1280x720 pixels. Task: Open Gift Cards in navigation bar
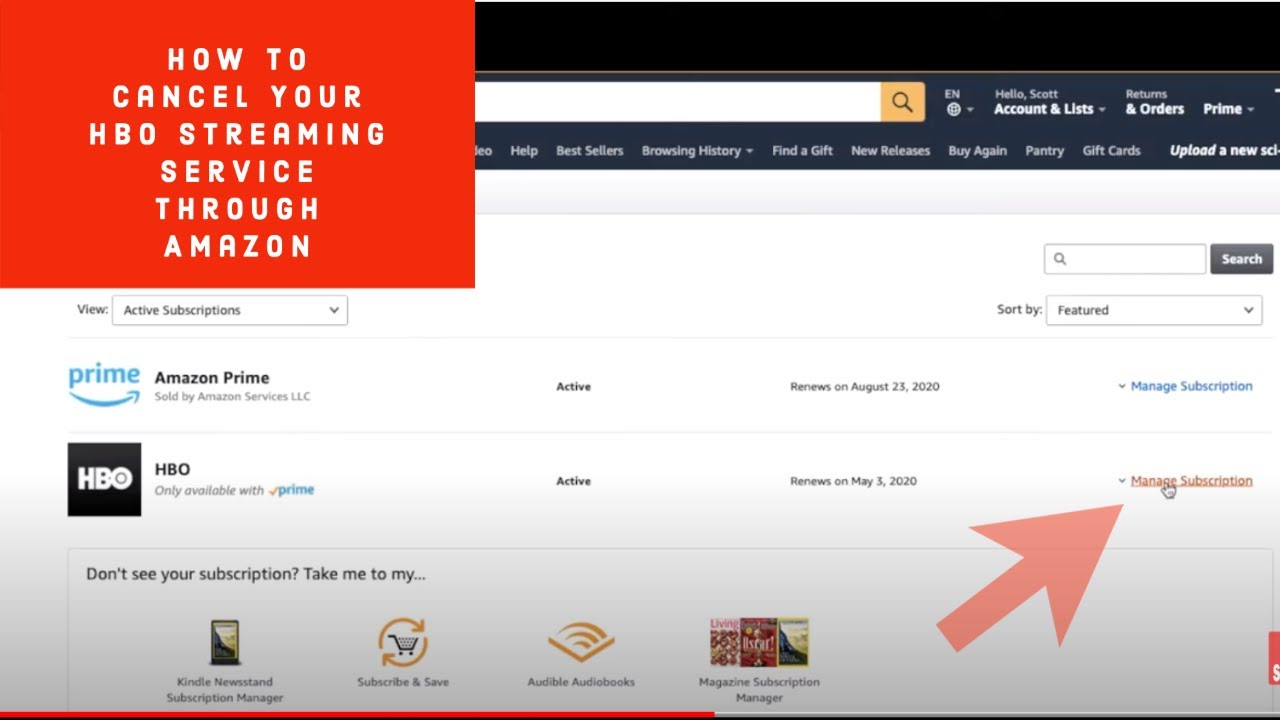[1111, 151]
